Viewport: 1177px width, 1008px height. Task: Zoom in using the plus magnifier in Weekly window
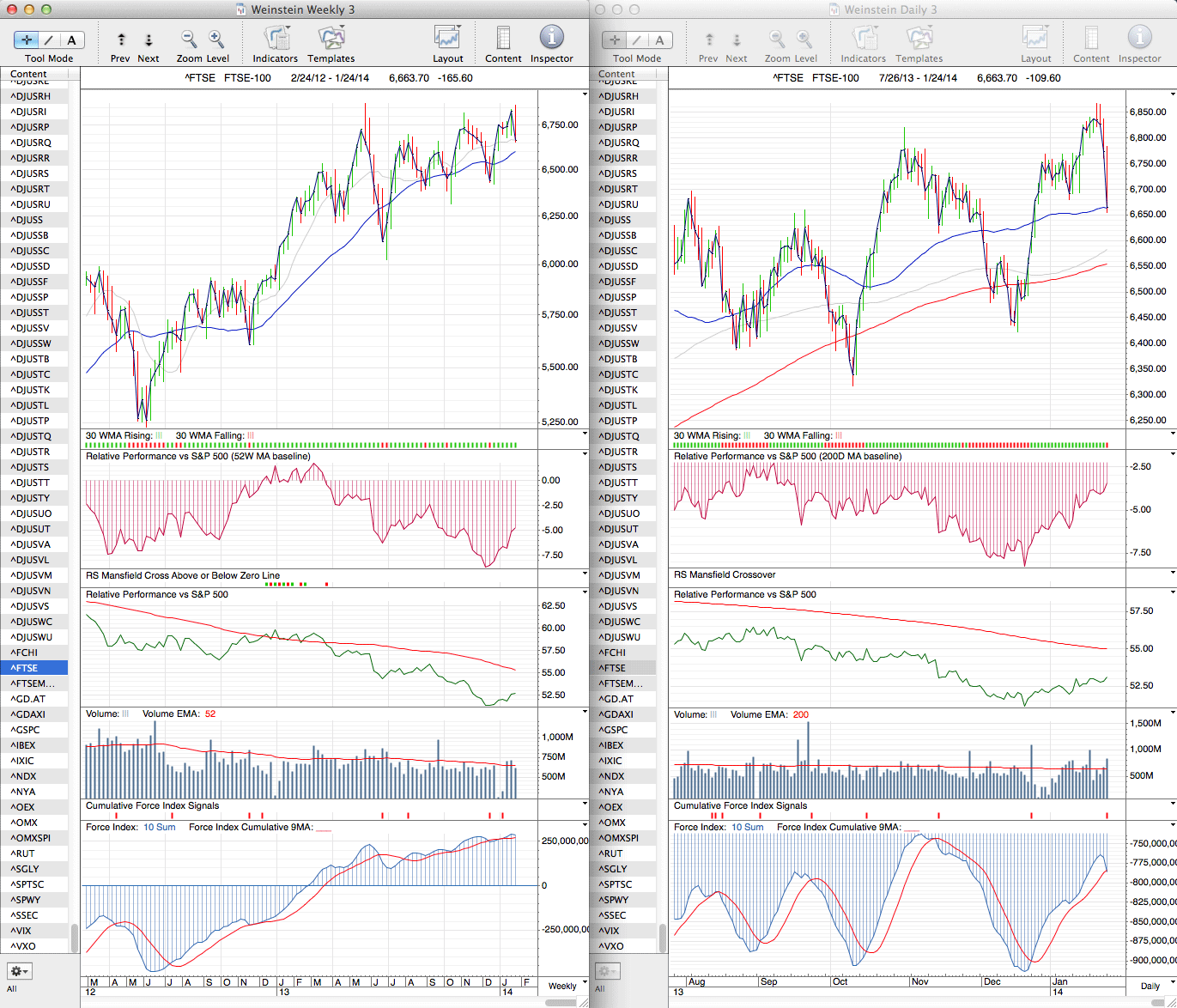pyautogui.click(x=216, y=39)
